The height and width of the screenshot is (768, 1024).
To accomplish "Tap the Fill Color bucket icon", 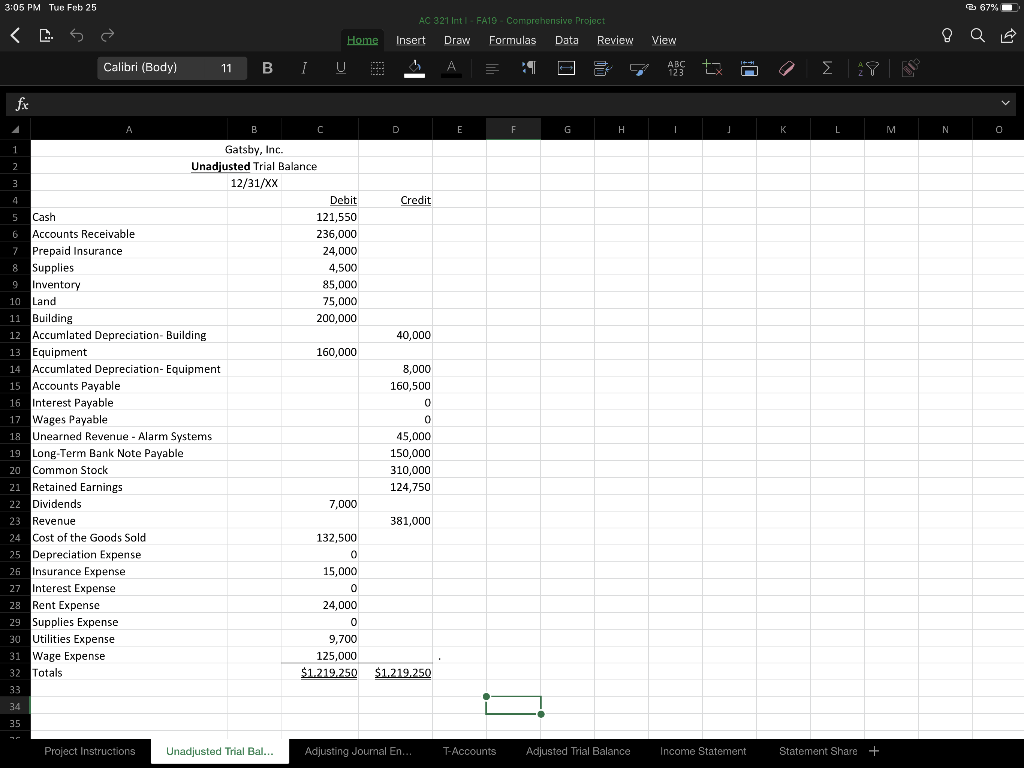I will point(414,68).
